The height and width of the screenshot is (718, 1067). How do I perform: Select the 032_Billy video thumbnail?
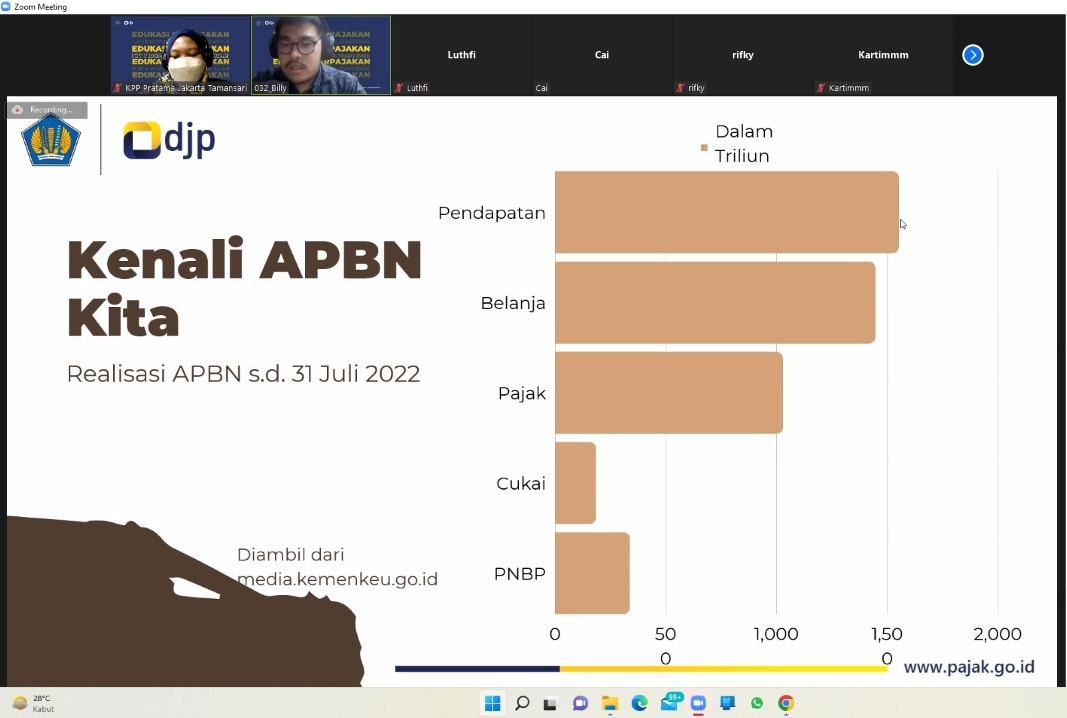tap(320, 55)
